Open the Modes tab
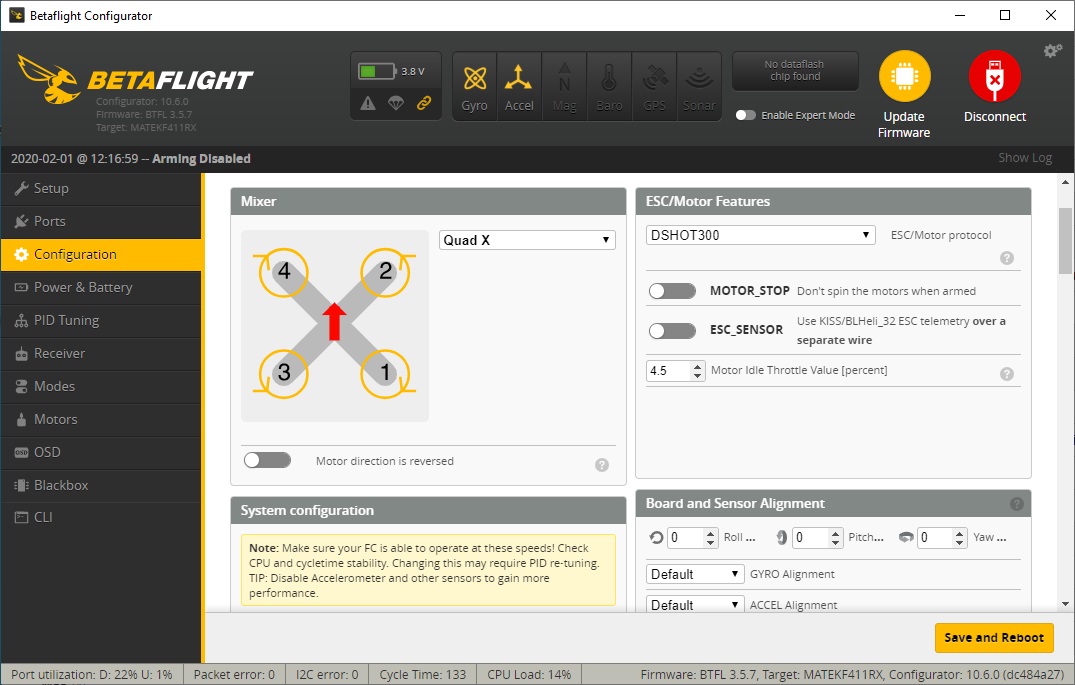This screenshot has height=685, width=1075. point(101,386)
